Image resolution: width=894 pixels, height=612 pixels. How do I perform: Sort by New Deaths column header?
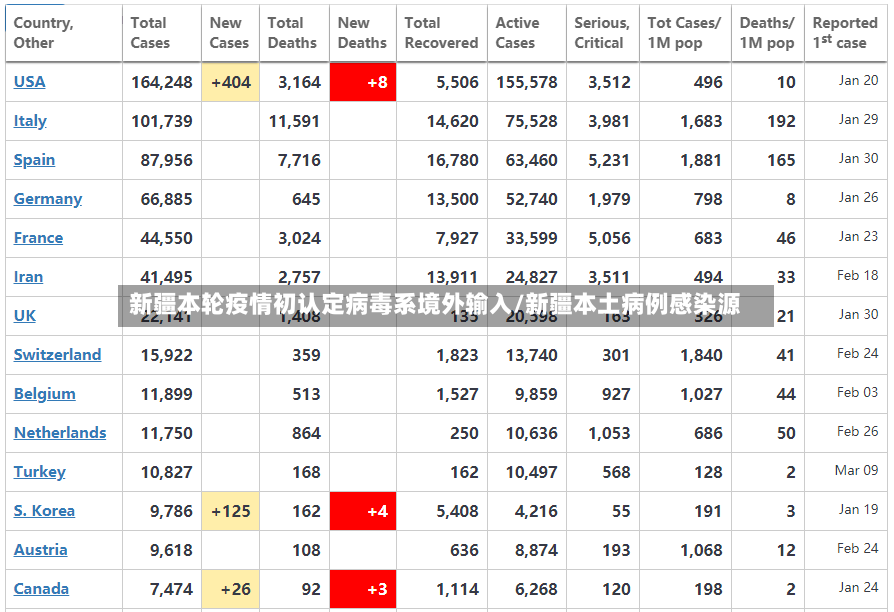coord(363,33)
